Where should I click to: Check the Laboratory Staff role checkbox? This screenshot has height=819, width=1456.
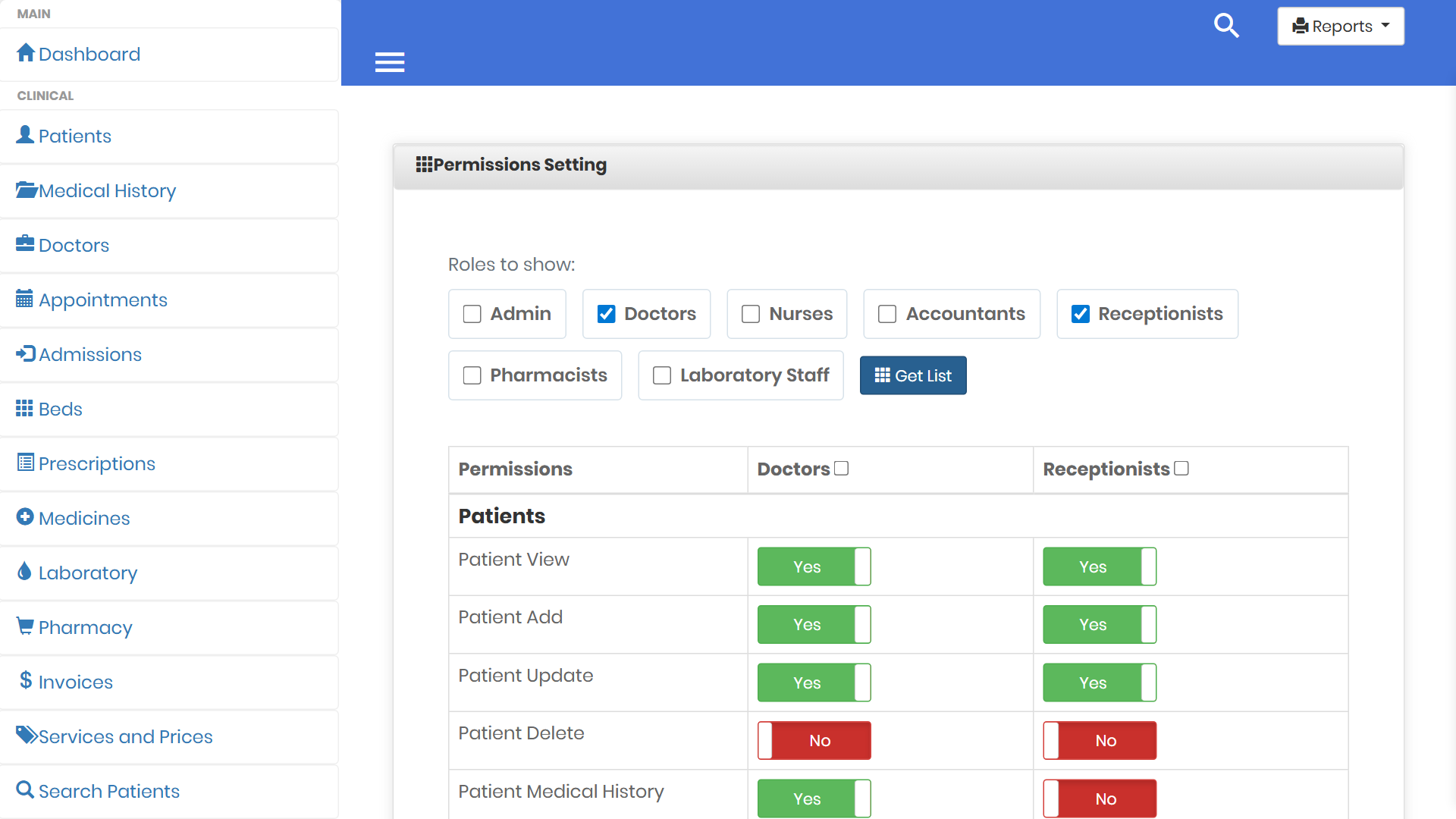pyautogui.click(x=662, y=375)
